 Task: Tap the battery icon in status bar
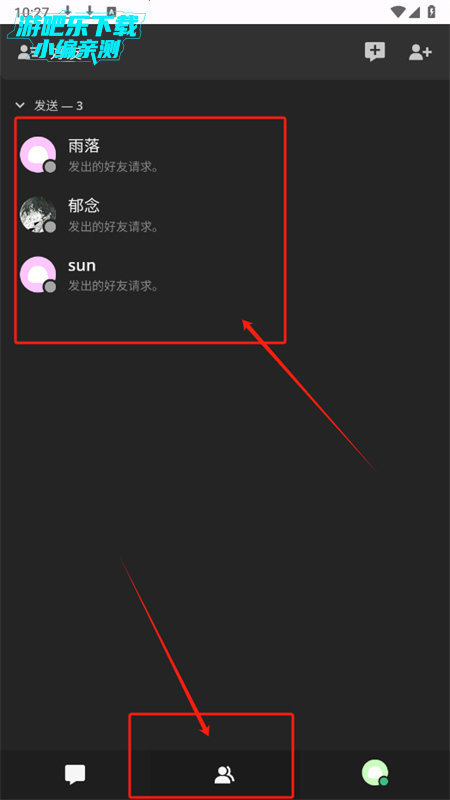432,11
